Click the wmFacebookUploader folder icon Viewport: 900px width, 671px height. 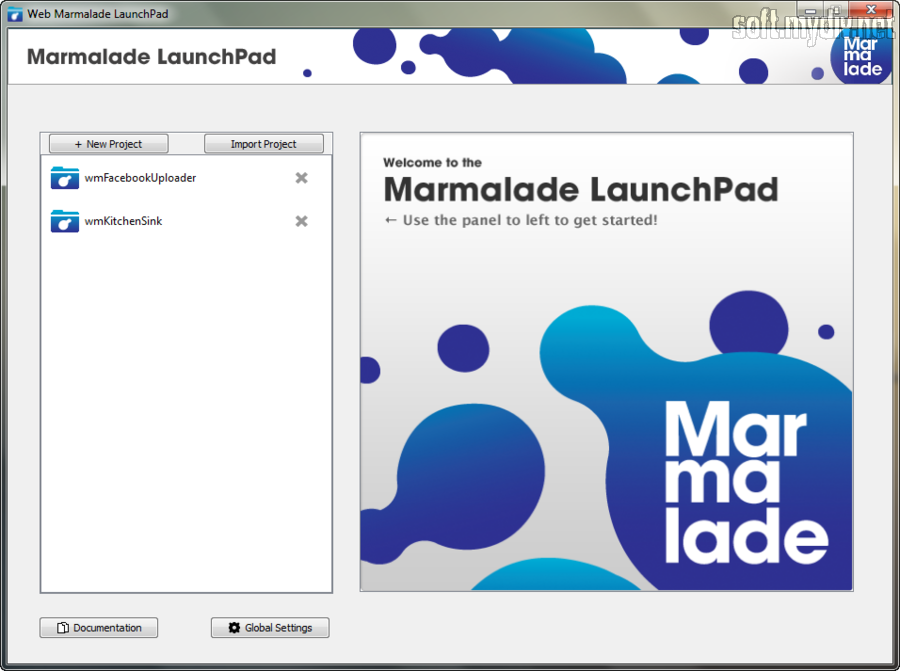(65, 177)
